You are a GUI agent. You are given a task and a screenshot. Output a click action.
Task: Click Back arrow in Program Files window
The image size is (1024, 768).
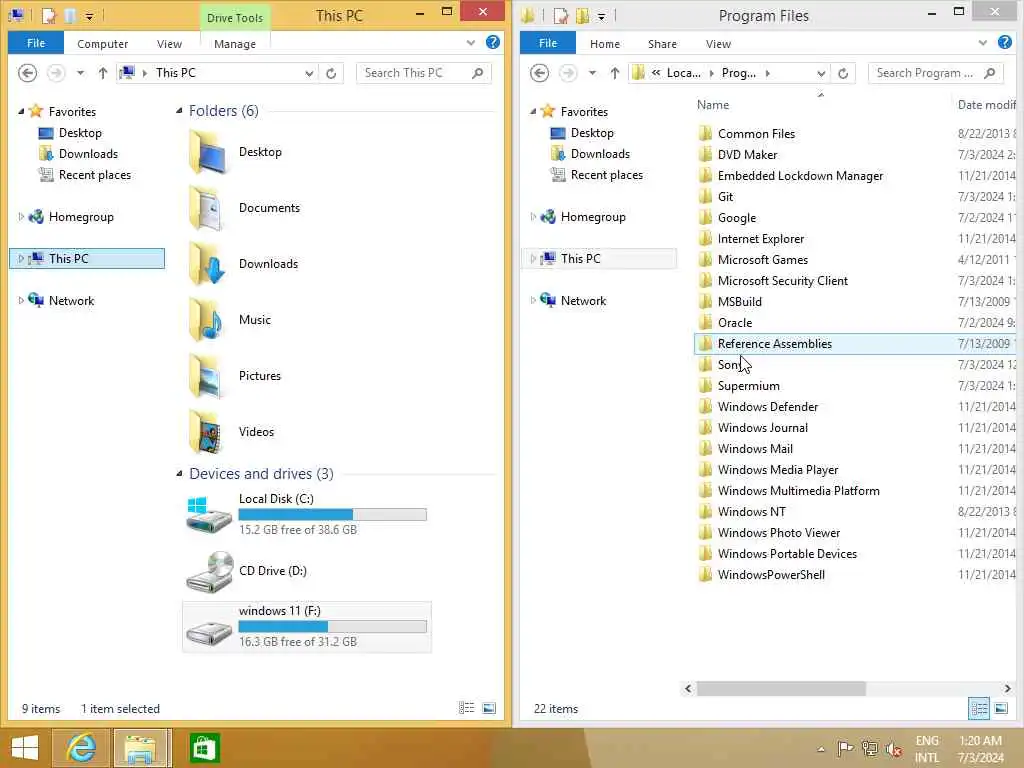pos(539,73)
